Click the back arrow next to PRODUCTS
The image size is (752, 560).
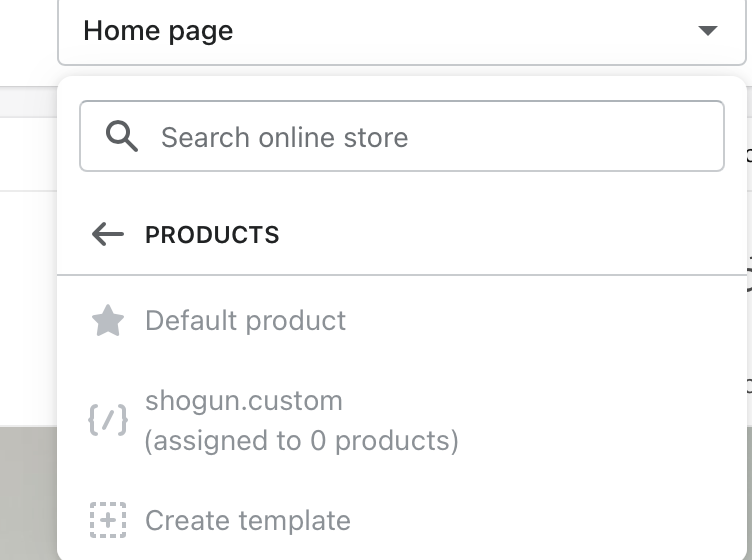107,235
